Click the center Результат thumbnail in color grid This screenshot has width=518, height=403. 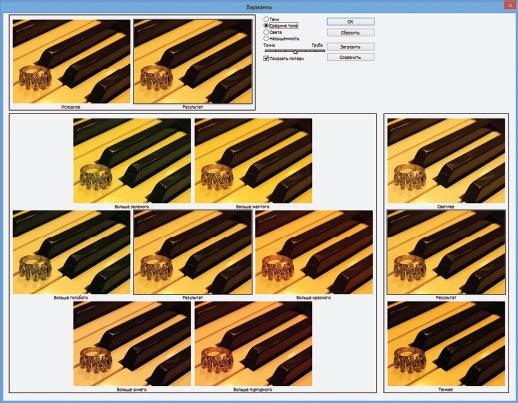pos(193,252)
